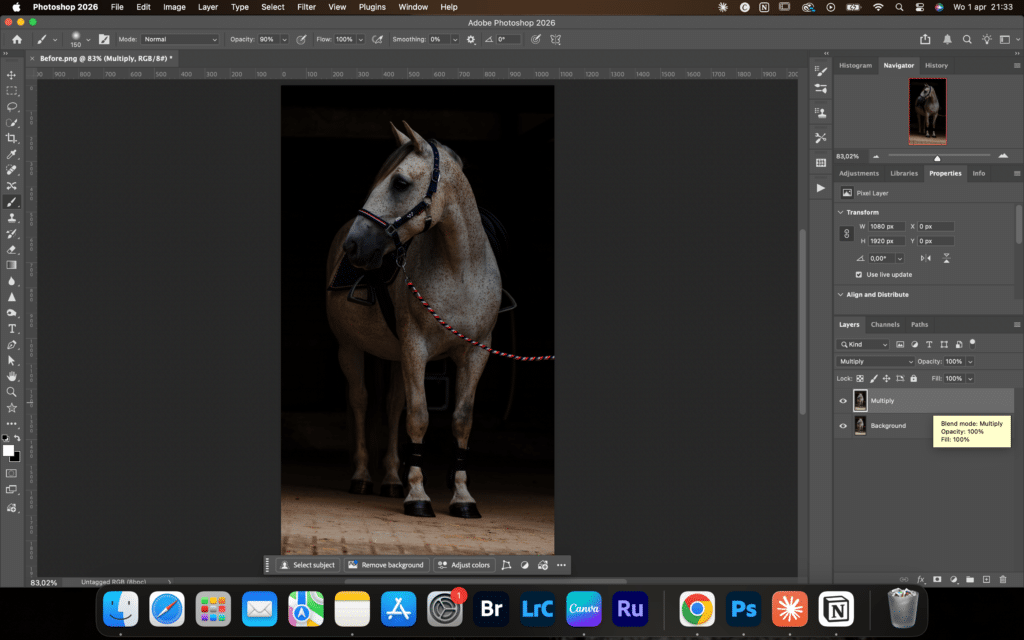Viewport: 1024px width, 640px height.
Task: Create a new layer with plus icon
Action: 986,579
